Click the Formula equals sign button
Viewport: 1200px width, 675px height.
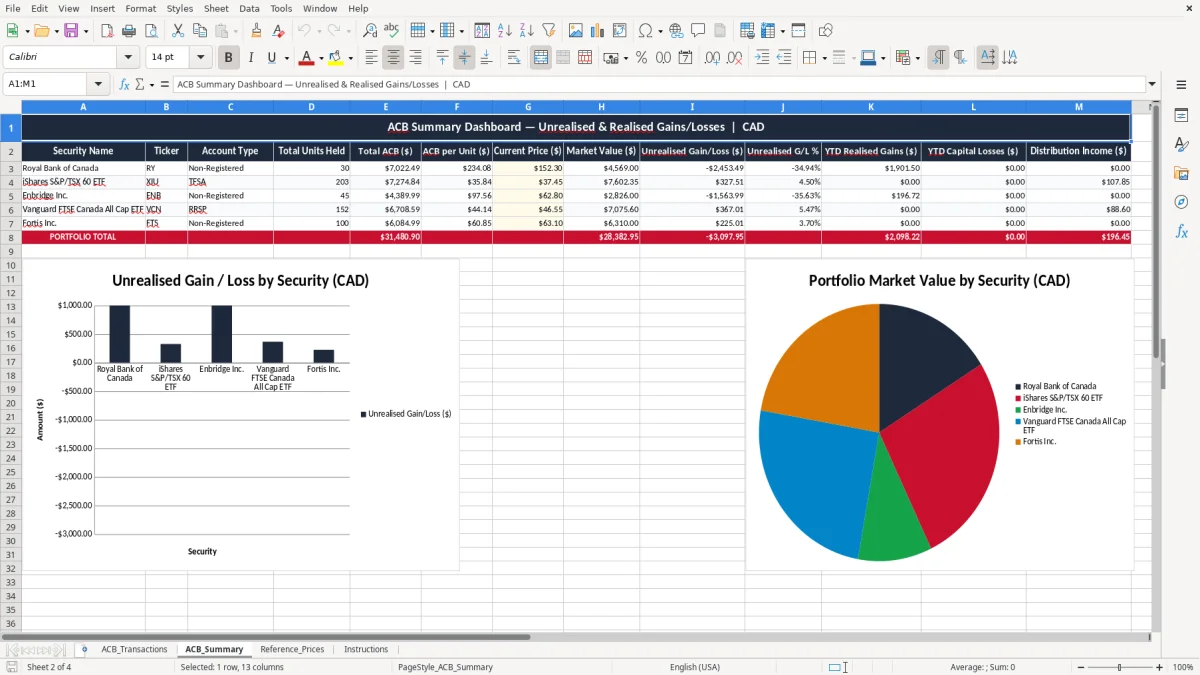pos(164,84)
